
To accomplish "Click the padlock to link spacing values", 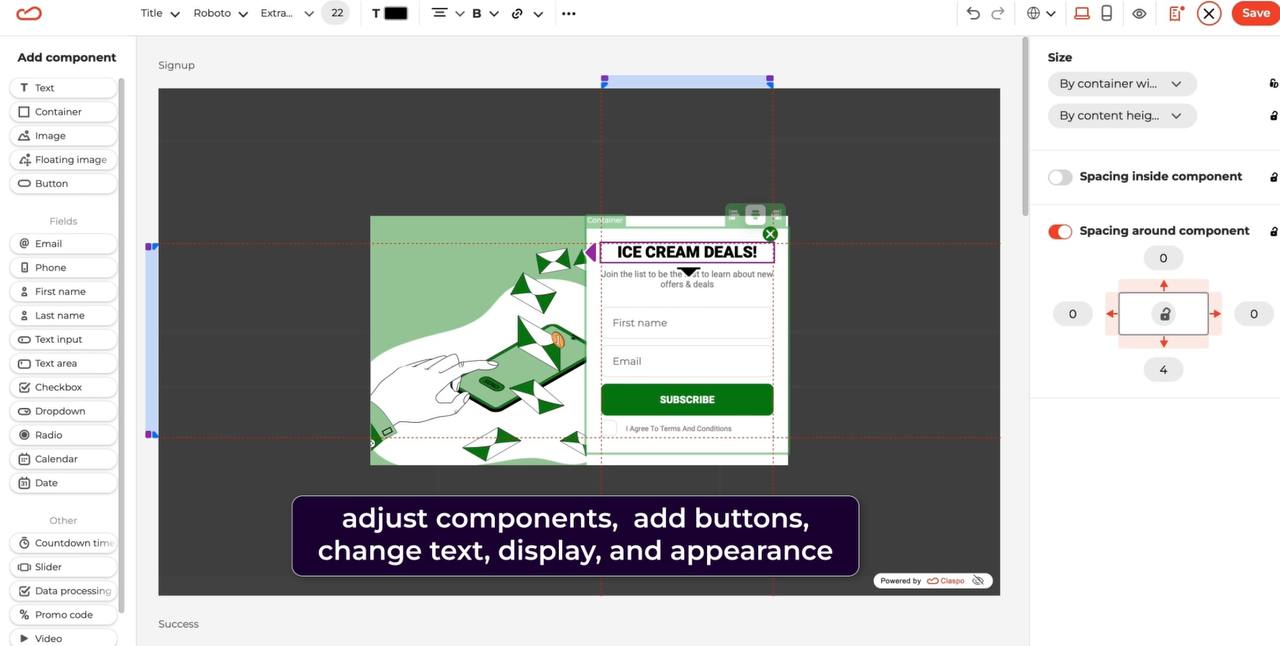I will pos(1163,312).
